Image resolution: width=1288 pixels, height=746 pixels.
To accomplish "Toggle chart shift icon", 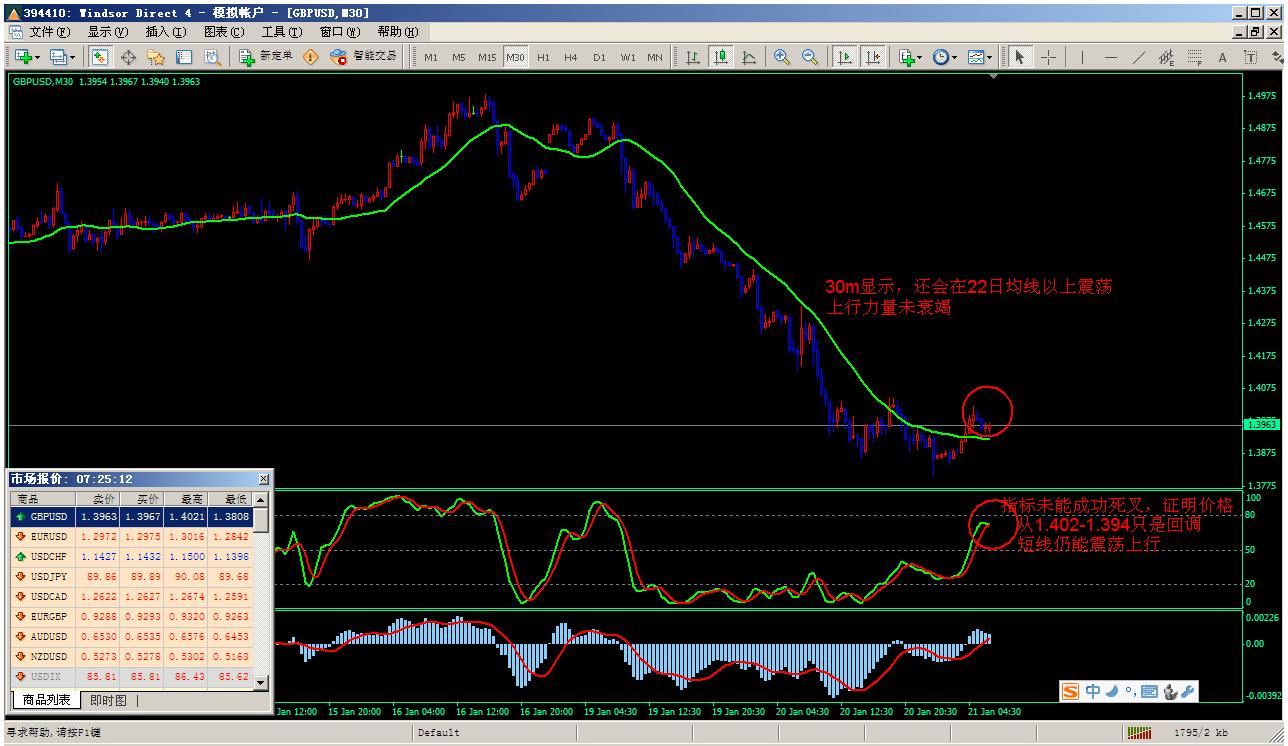I will tap(873, 57).
